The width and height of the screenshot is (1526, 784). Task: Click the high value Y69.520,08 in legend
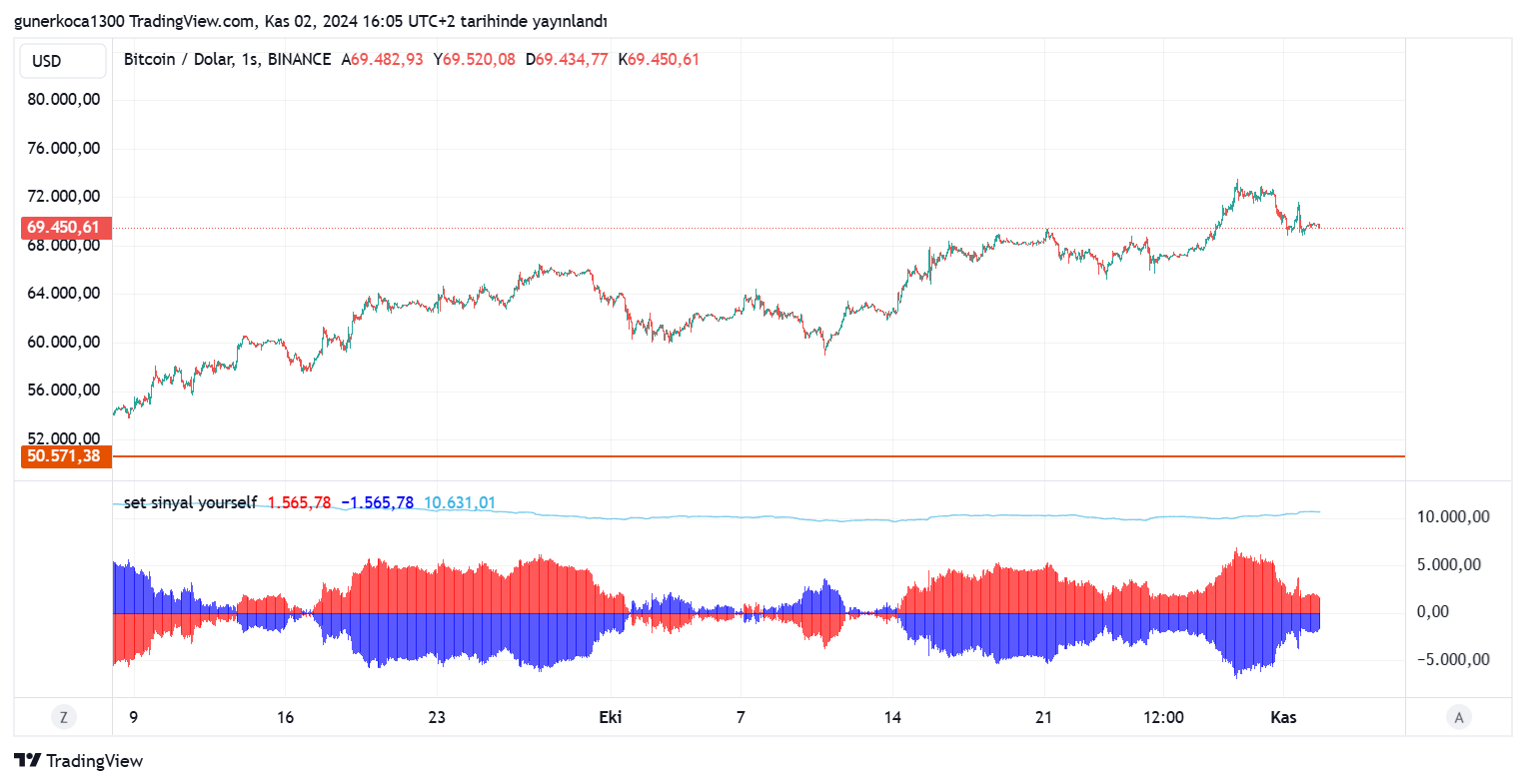(x=475, y=60)
